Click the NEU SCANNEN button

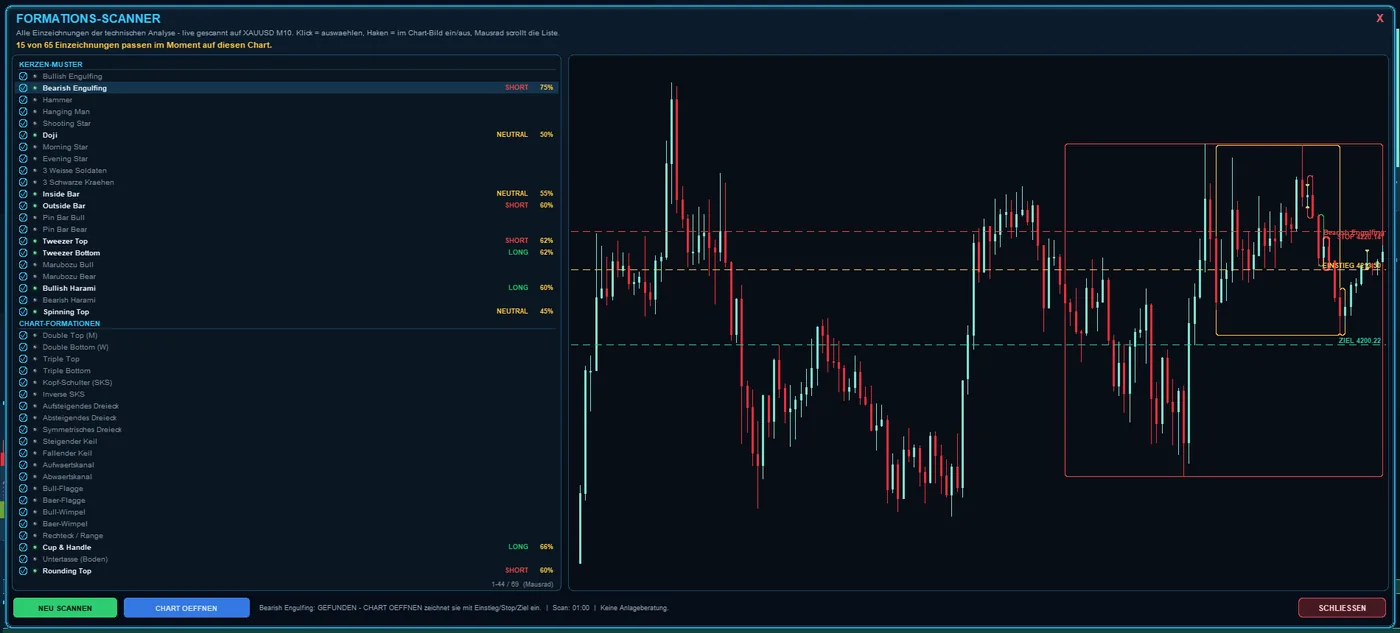click(x=65, y=608)
